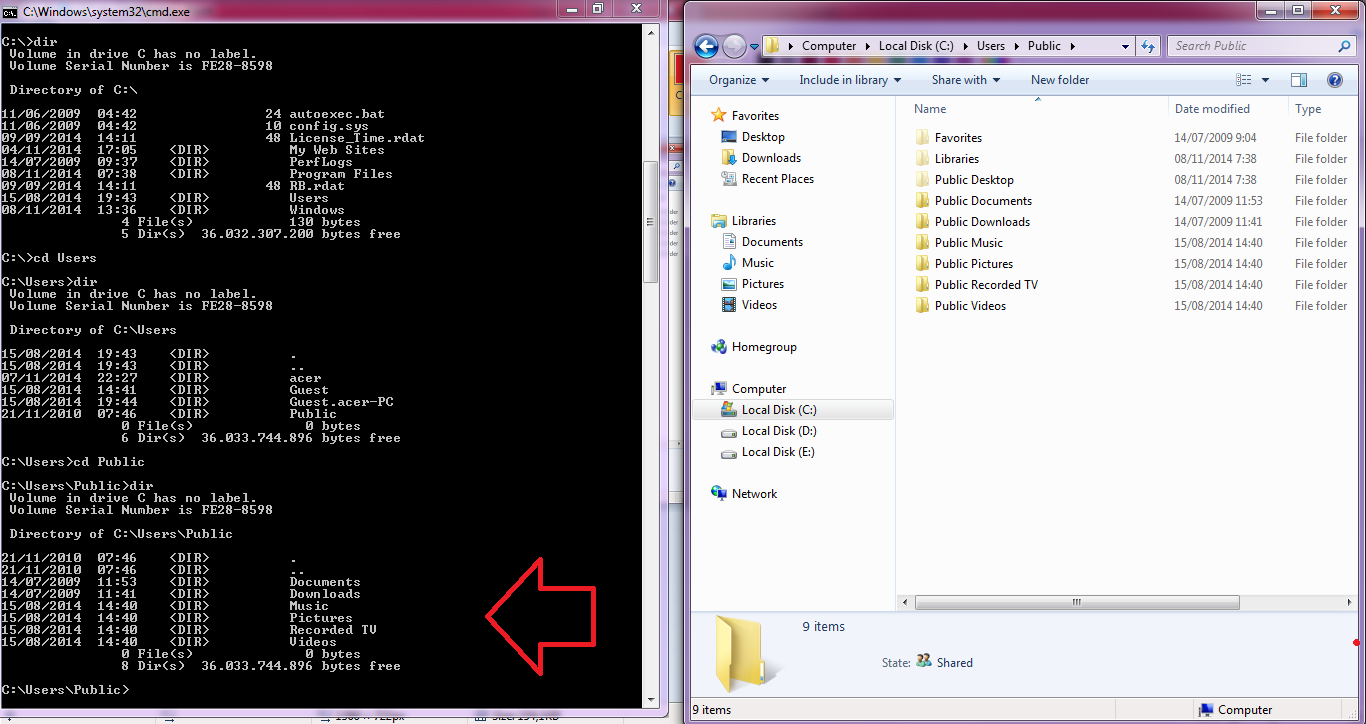The height and width of the screenshot is (724, 1366).
Task: Click Users in the address breadcrumb
Action: pos(991,46)
